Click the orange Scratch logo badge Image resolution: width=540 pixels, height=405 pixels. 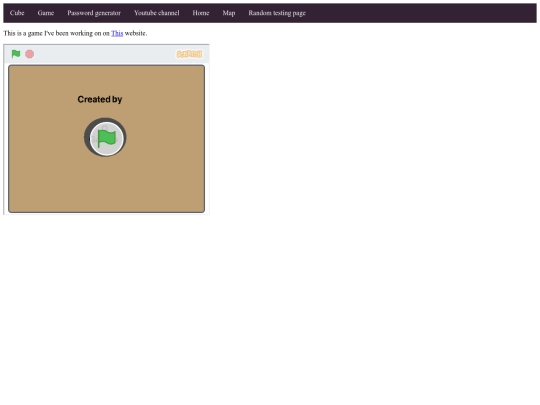189,54
